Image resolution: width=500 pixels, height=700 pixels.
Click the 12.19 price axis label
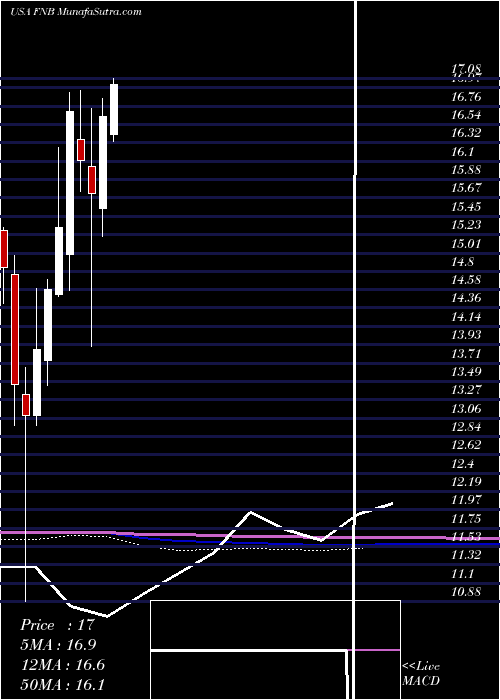[x=466, y=482]
